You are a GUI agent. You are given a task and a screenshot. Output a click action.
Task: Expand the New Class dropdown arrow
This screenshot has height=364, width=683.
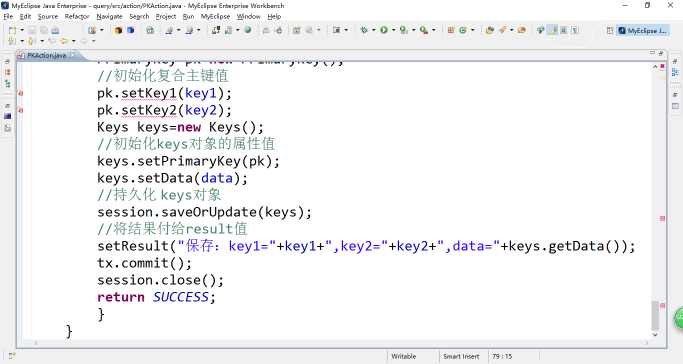pos(473,30)
